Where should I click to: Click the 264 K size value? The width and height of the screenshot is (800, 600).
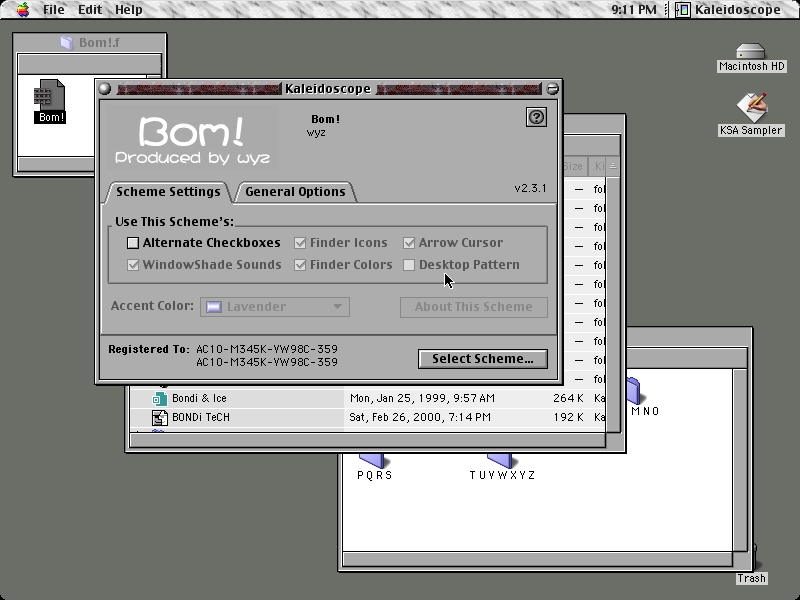(x=568, y=398)
